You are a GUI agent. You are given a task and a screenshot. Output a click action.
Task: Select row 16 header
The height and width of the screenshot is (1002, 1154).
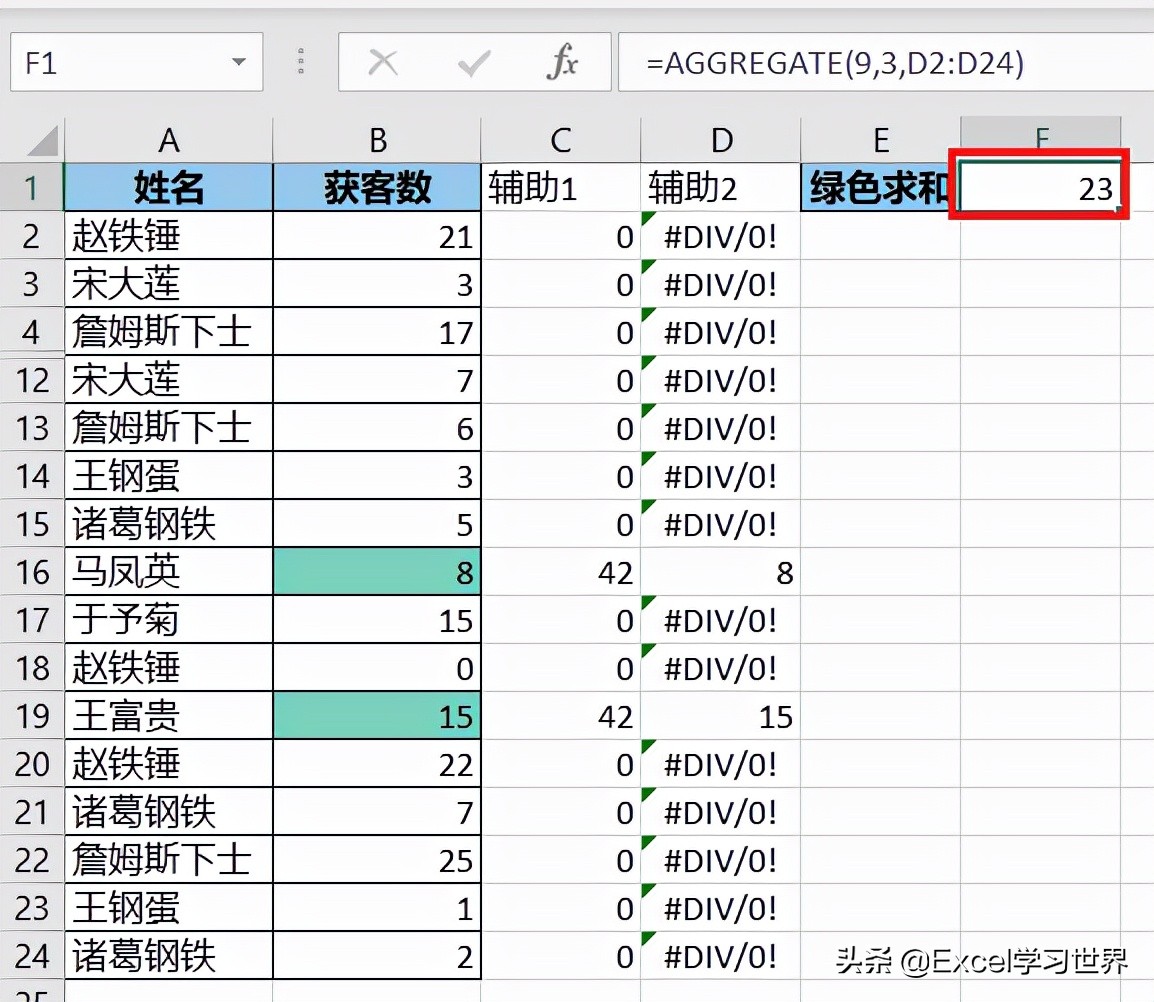click(x=32, y=572)
